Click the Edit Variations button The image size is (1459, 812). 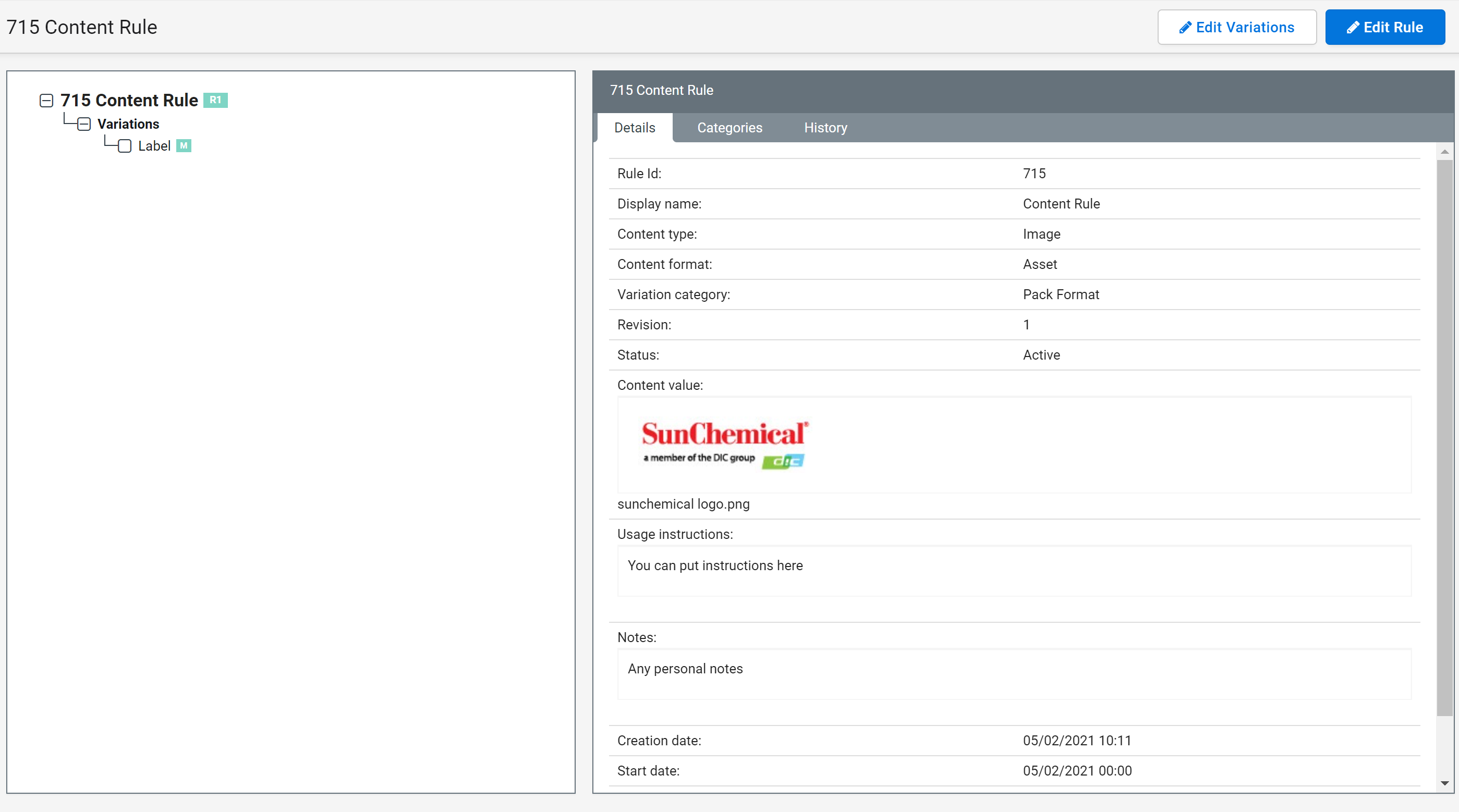tap(1236, 27)
